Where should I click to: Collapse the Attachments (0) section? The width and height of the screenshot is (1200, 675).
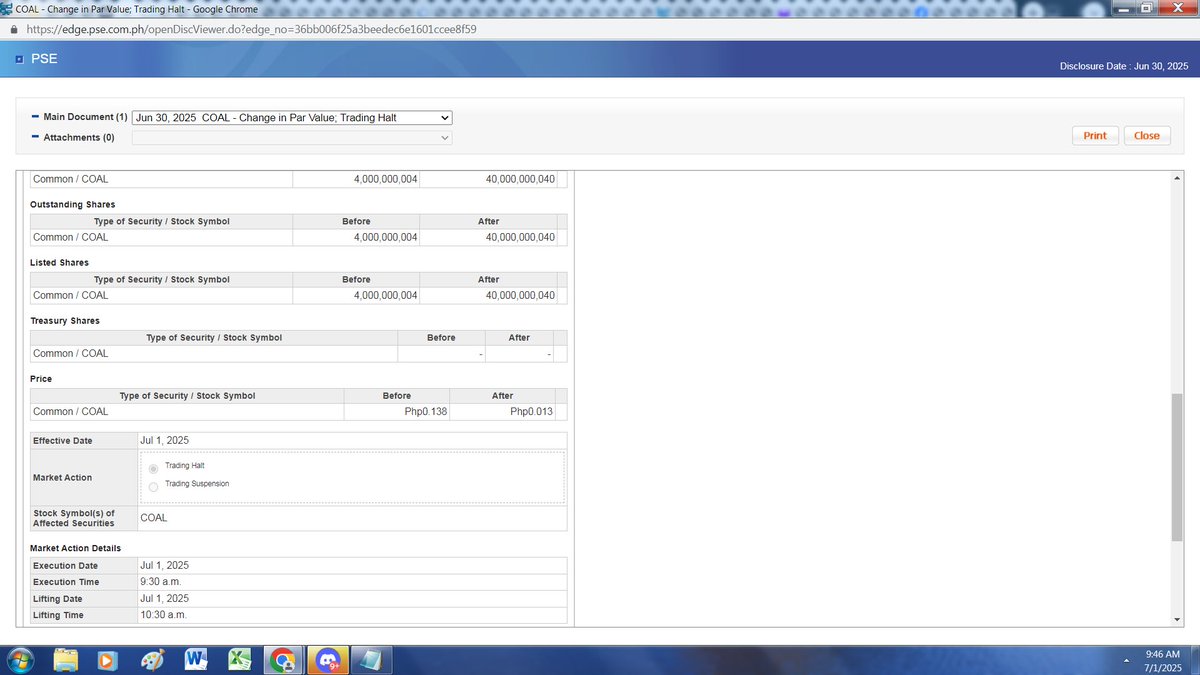[35, 137]
